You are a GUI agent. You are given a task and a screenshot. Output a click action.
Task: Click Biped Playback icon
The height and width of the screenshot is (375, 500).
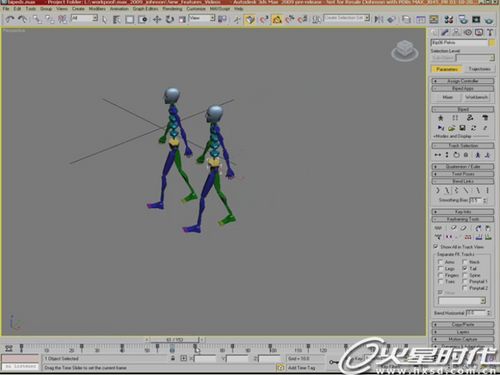tap(441, 128)
